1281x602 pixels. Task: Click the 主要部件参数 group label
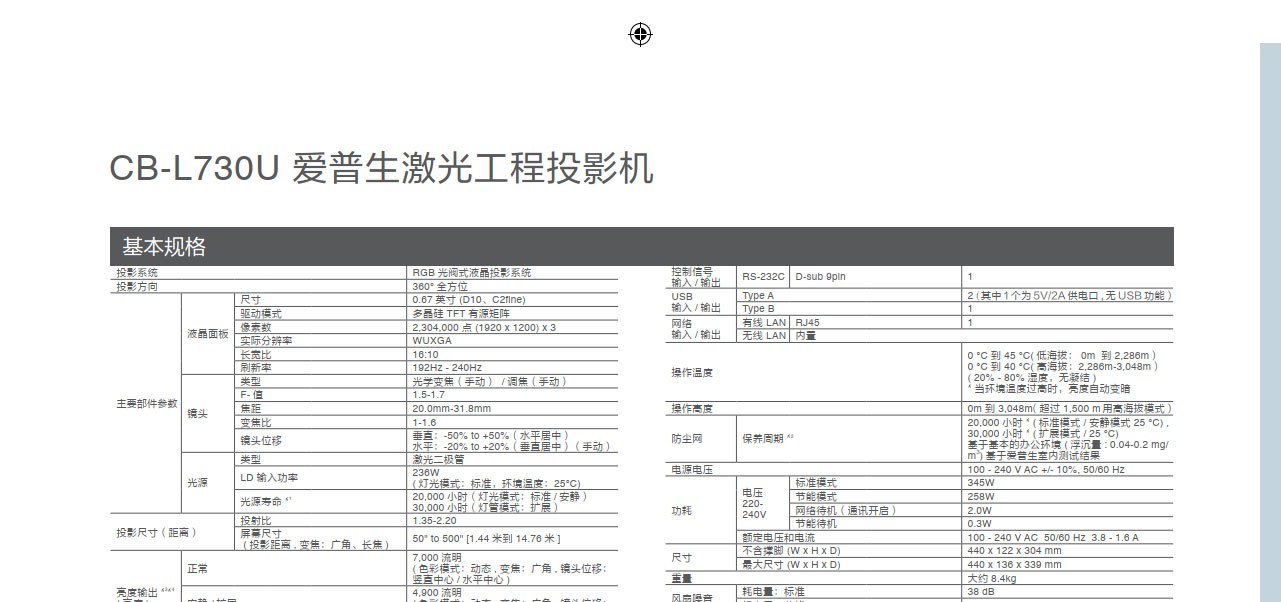[x=146, y=404]
